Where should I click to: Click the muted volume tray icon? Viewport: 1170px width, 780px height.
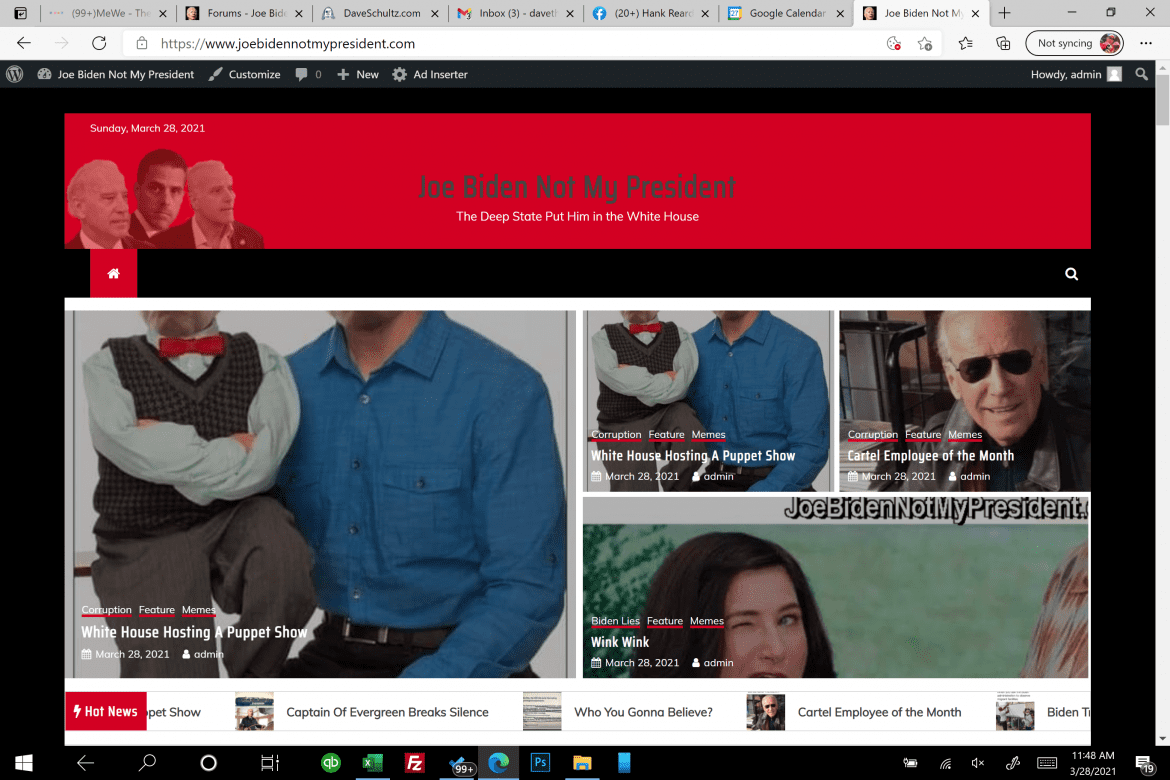click(977, 763)
